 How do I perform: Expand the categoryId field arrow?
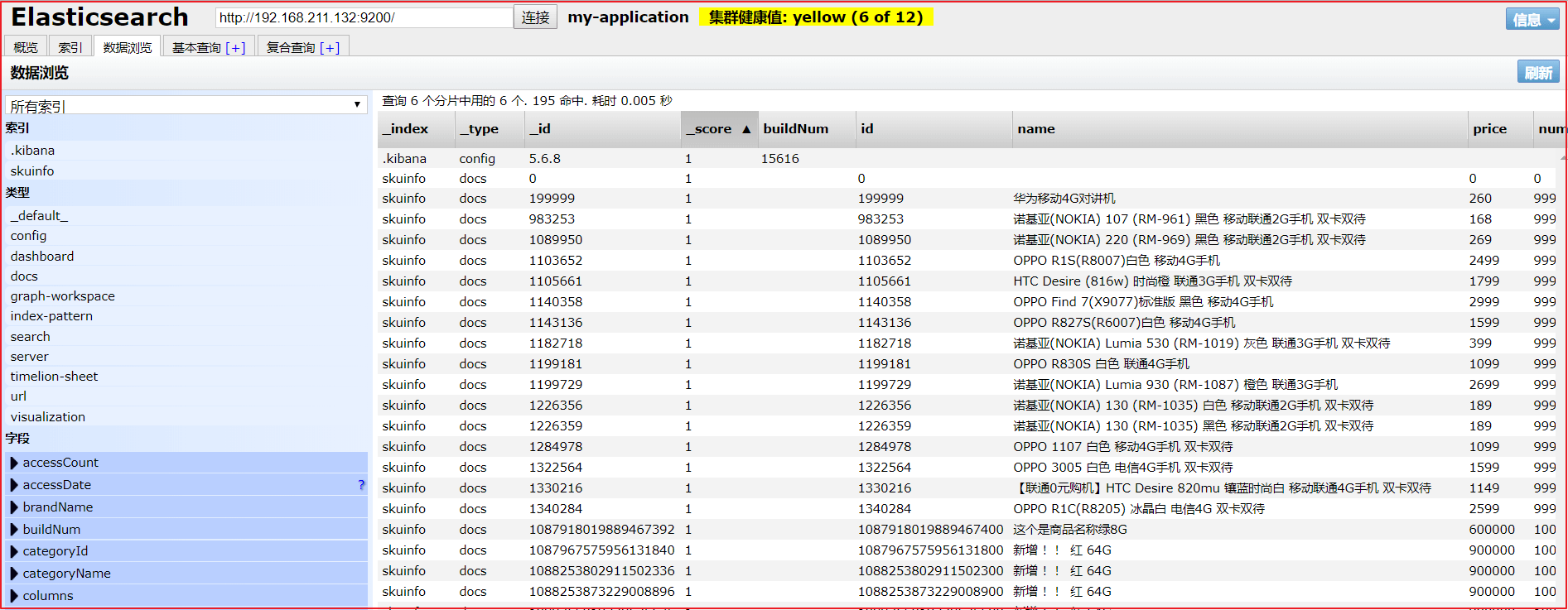pyautogui.click(x=14, y=551)
